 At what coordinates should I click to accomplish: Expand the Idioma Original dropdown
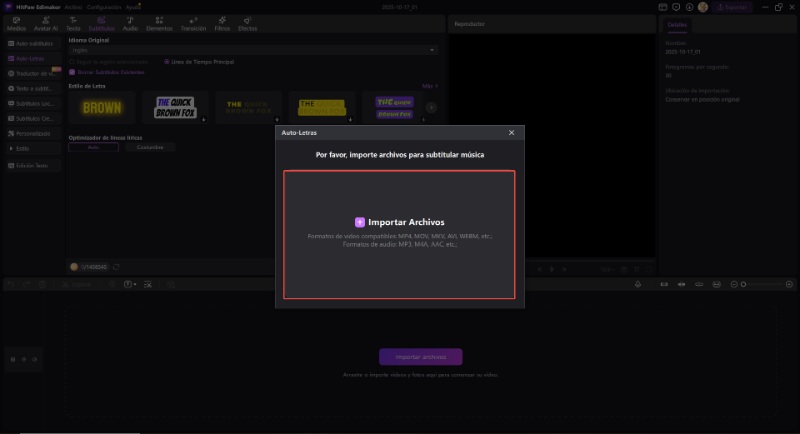point(253,50)
